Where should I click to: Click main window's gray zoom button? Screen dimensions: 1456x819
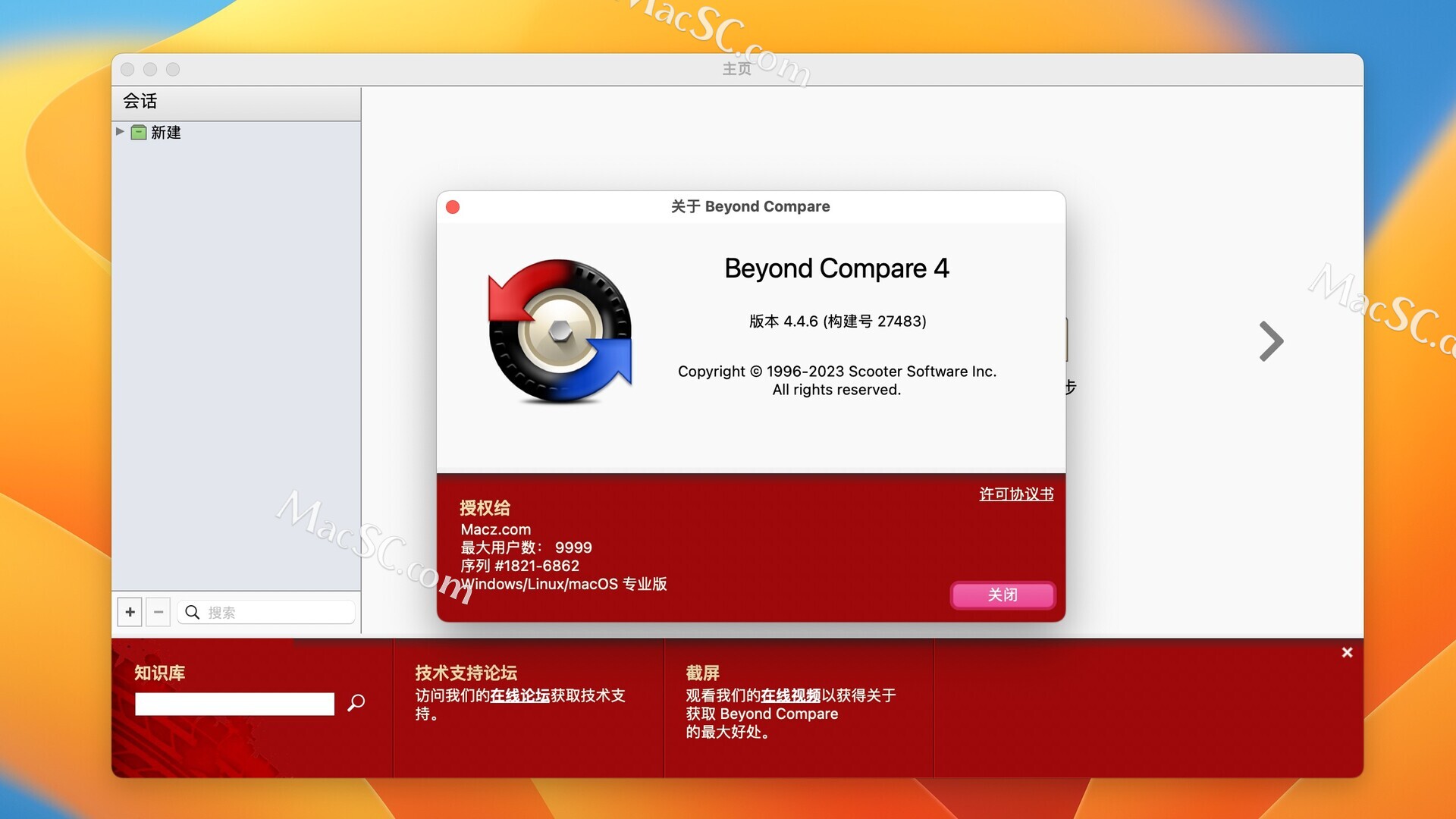(173, 70)
